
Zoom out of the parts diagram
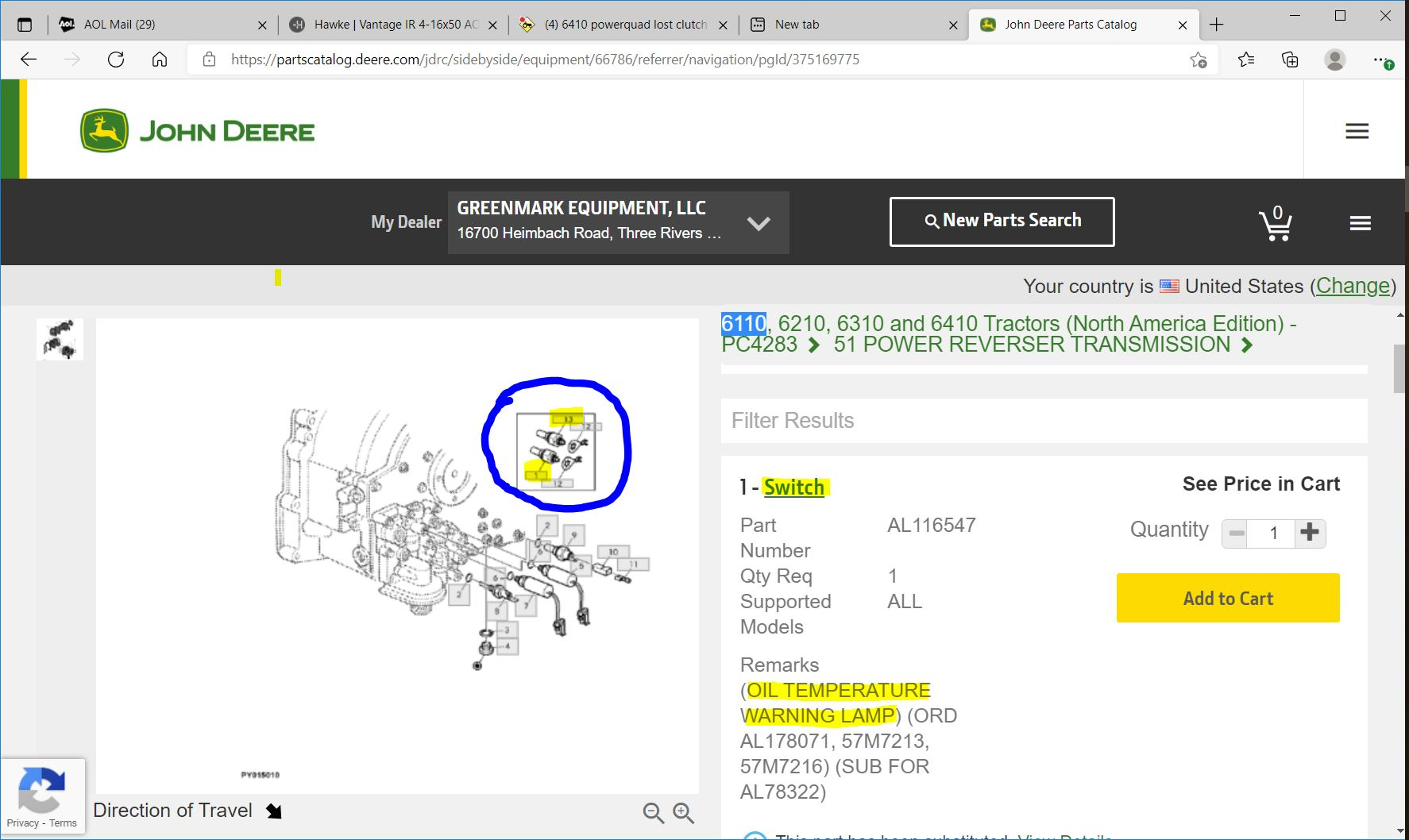[653, 812]
